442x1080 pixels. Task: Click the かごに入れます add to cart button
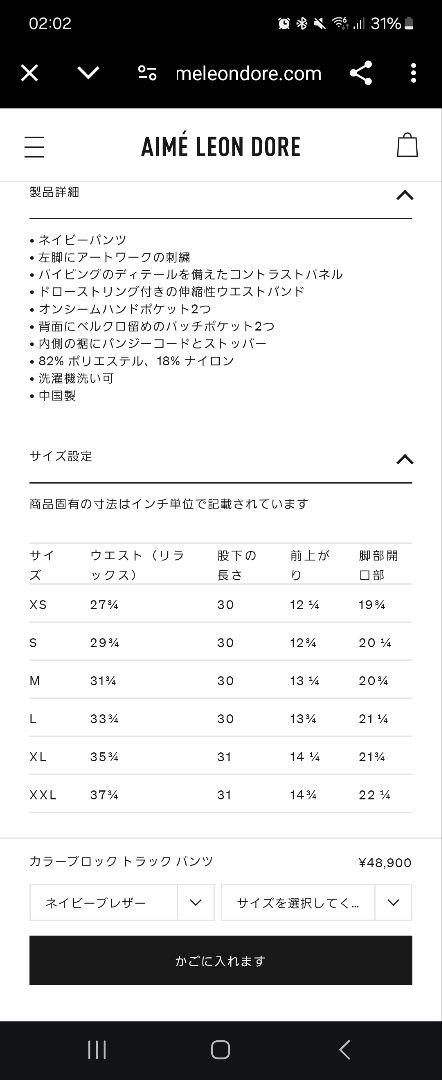click(221, 960)
